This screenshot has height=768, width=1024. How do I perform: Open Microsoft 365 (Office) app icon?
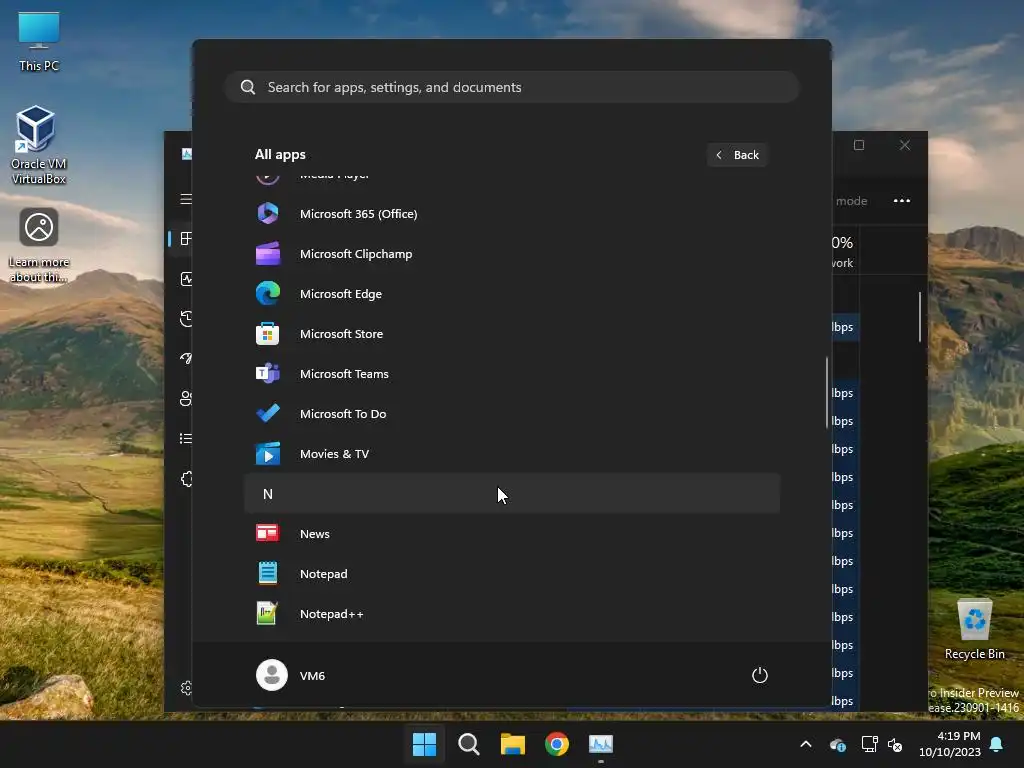[x=268, y=214]
